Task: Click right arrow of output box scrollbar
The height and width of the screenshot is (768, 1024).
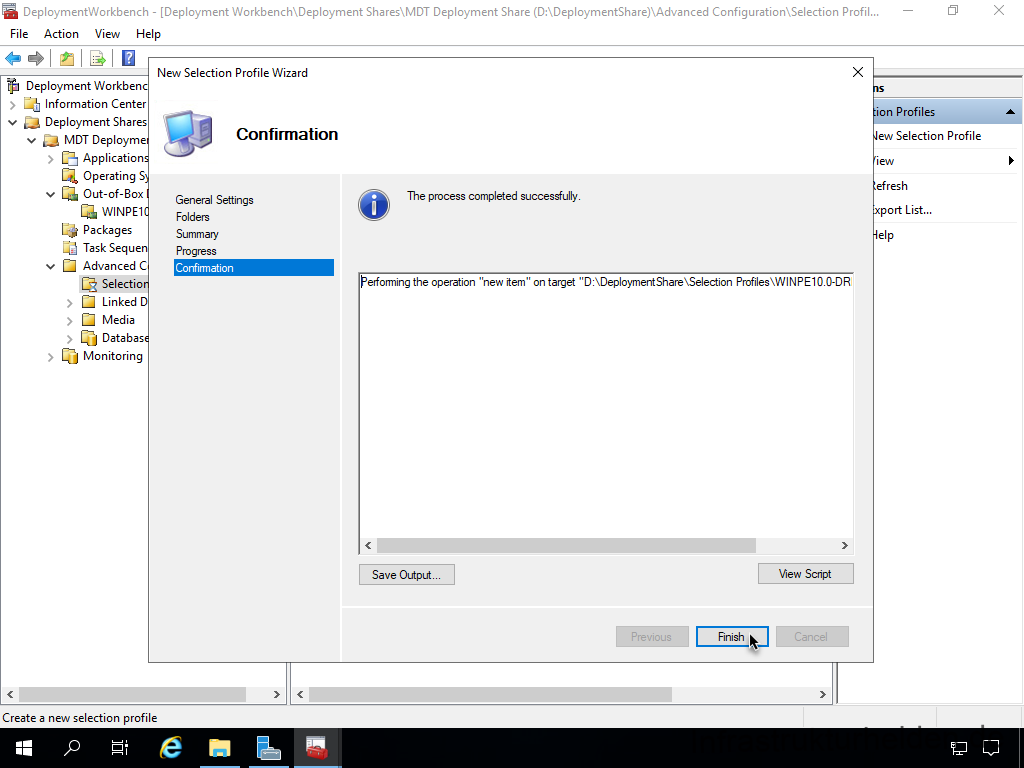Action: (x=844, y=545)
